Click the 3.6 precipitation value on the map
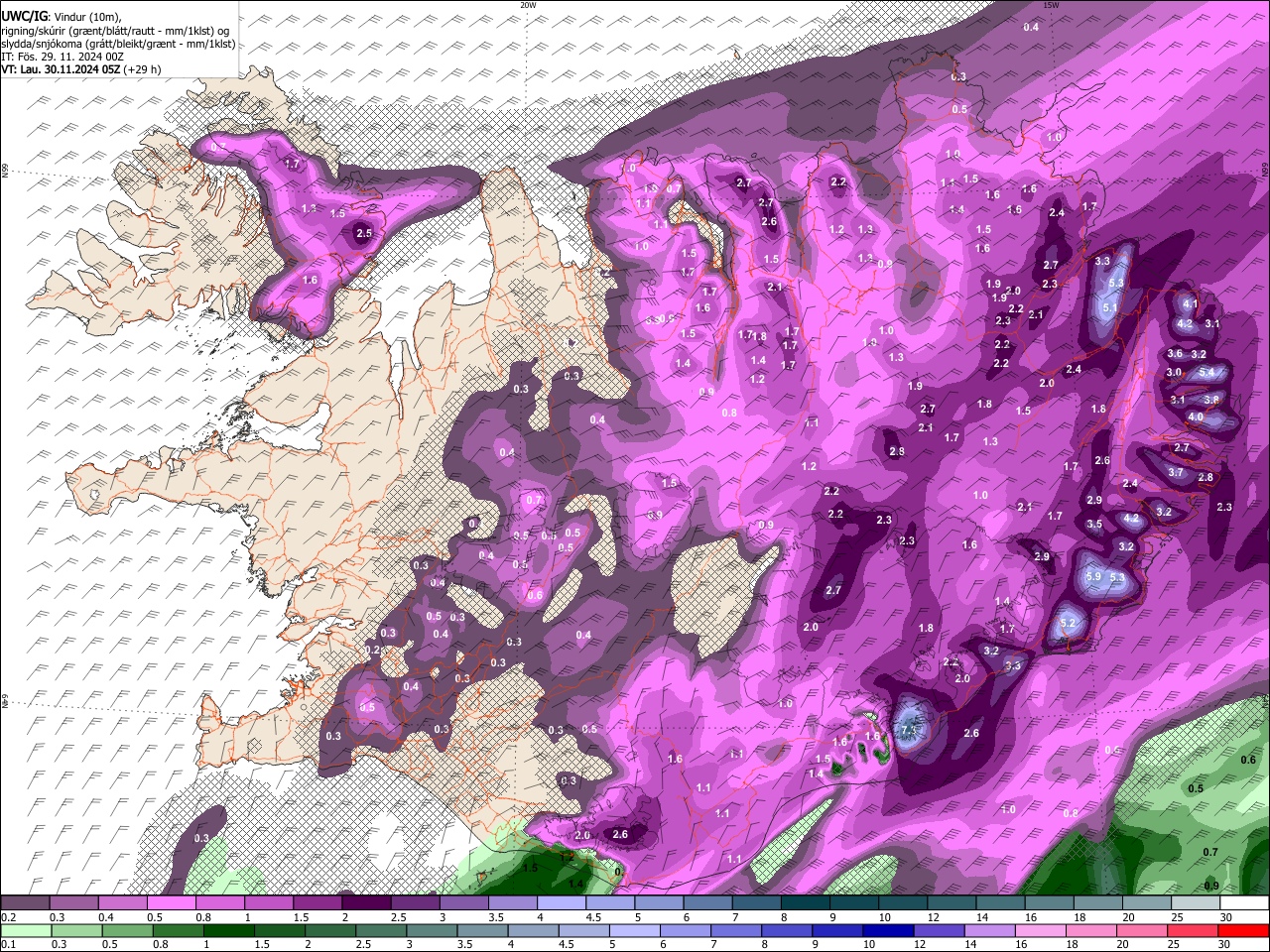The height and width of the screenshot is (952, 1270). tap(1175, 353)
